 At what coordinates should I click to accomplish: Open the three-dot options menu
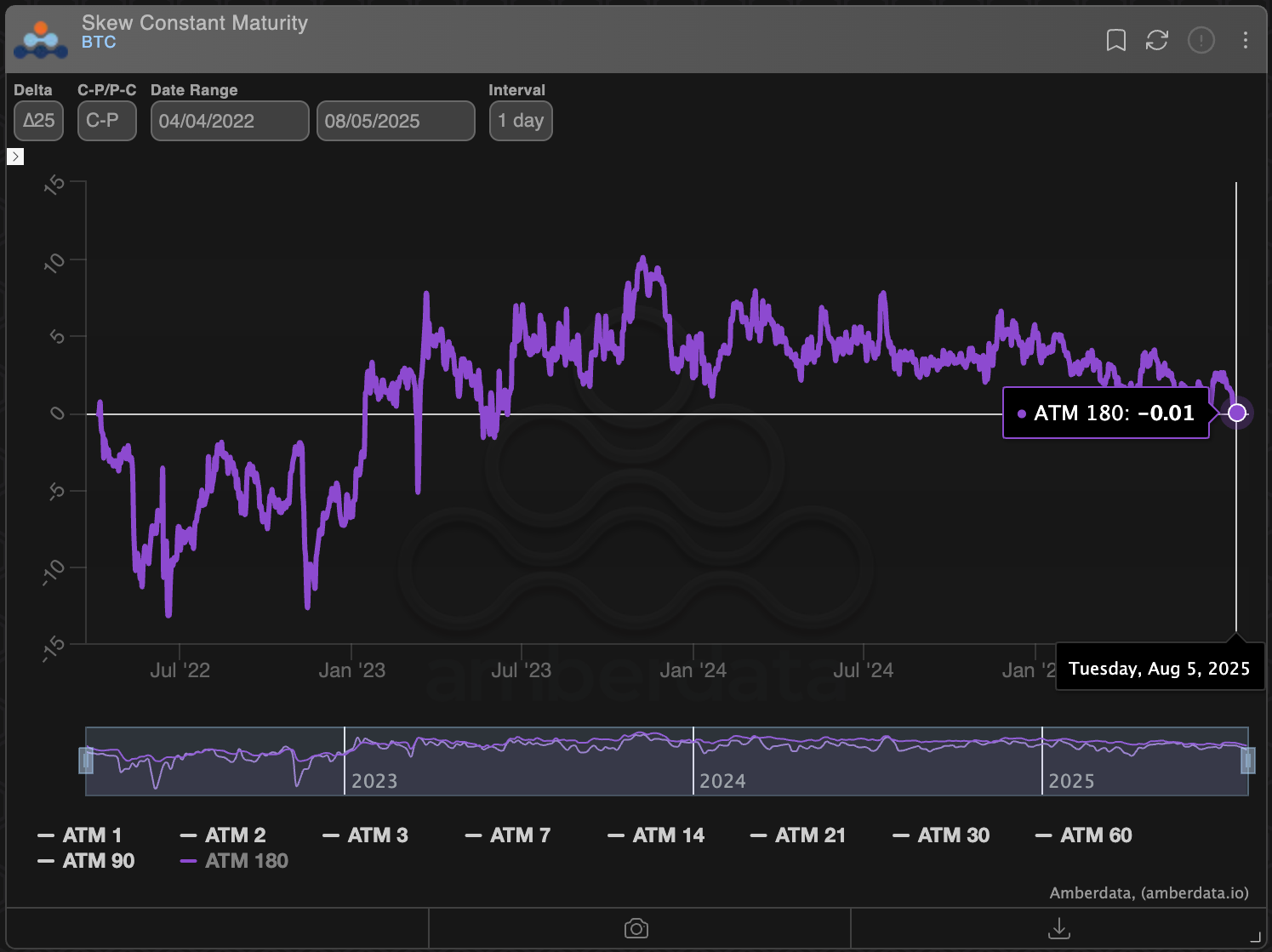point(1245,40)
